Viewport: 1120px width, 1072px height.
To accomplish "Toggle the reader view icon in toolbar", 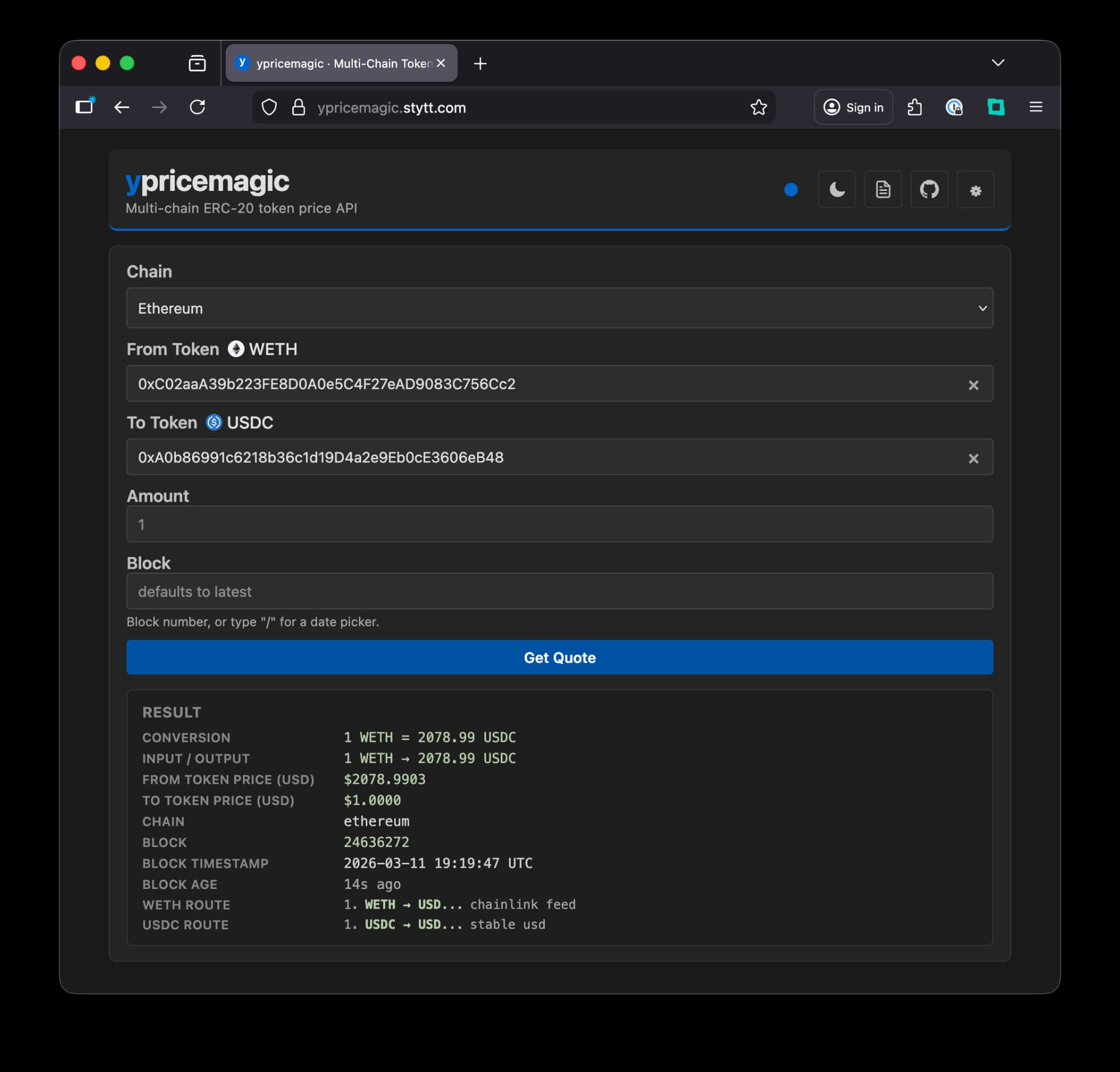I will [954, 107].
